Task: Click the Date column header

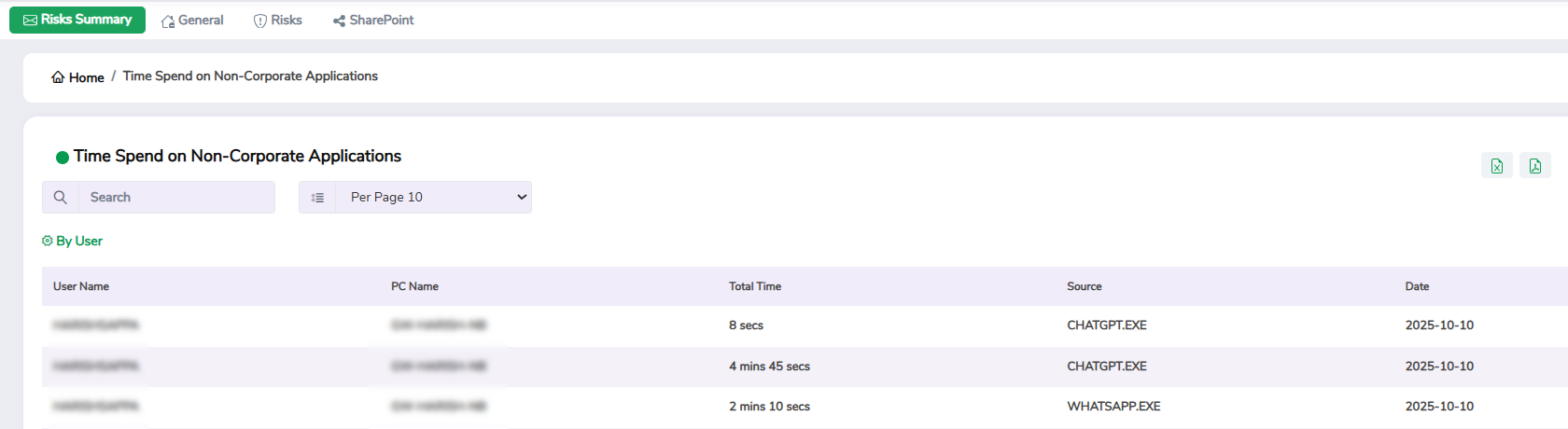Action: click(1417, 286)
